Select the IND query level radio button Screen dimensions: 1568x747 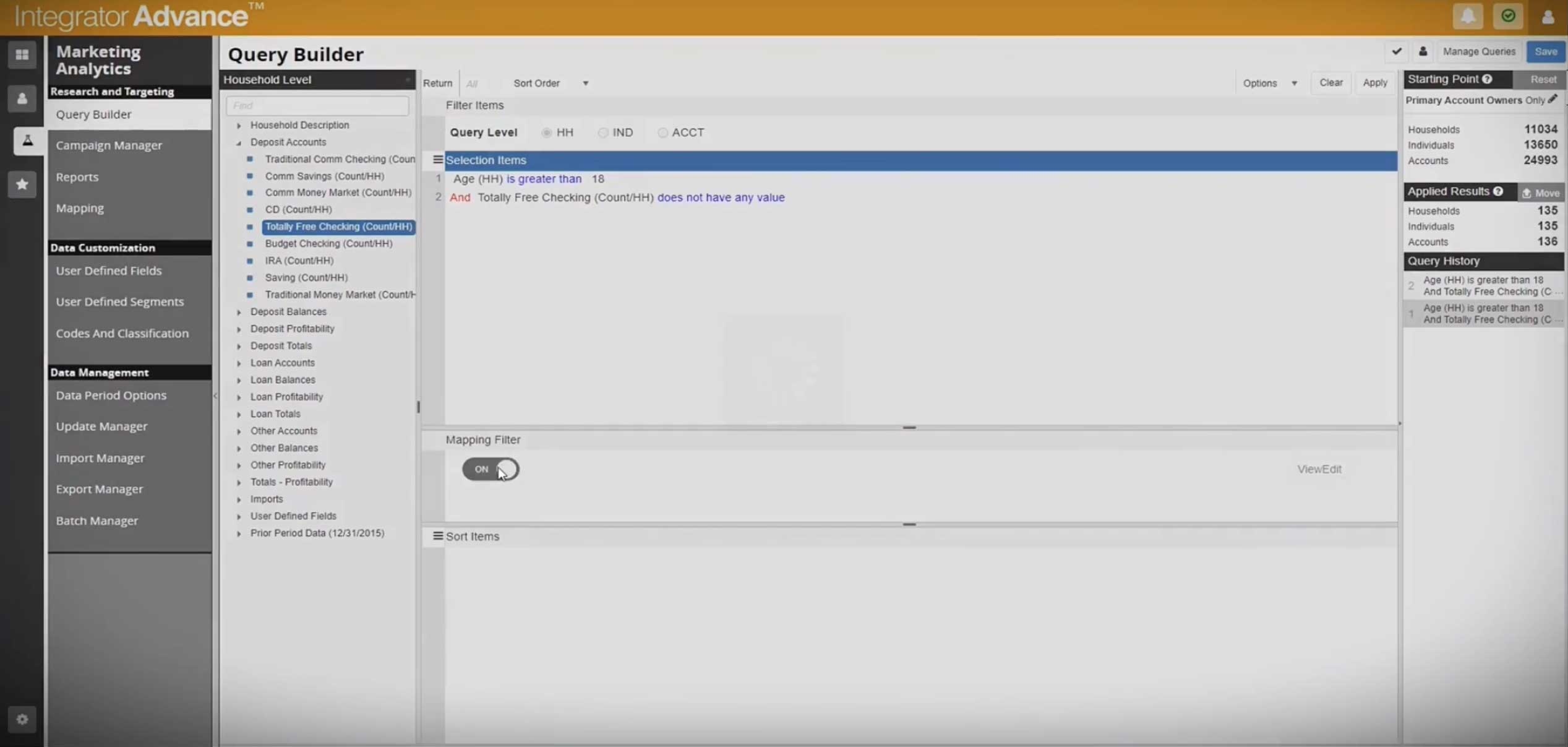603,132
